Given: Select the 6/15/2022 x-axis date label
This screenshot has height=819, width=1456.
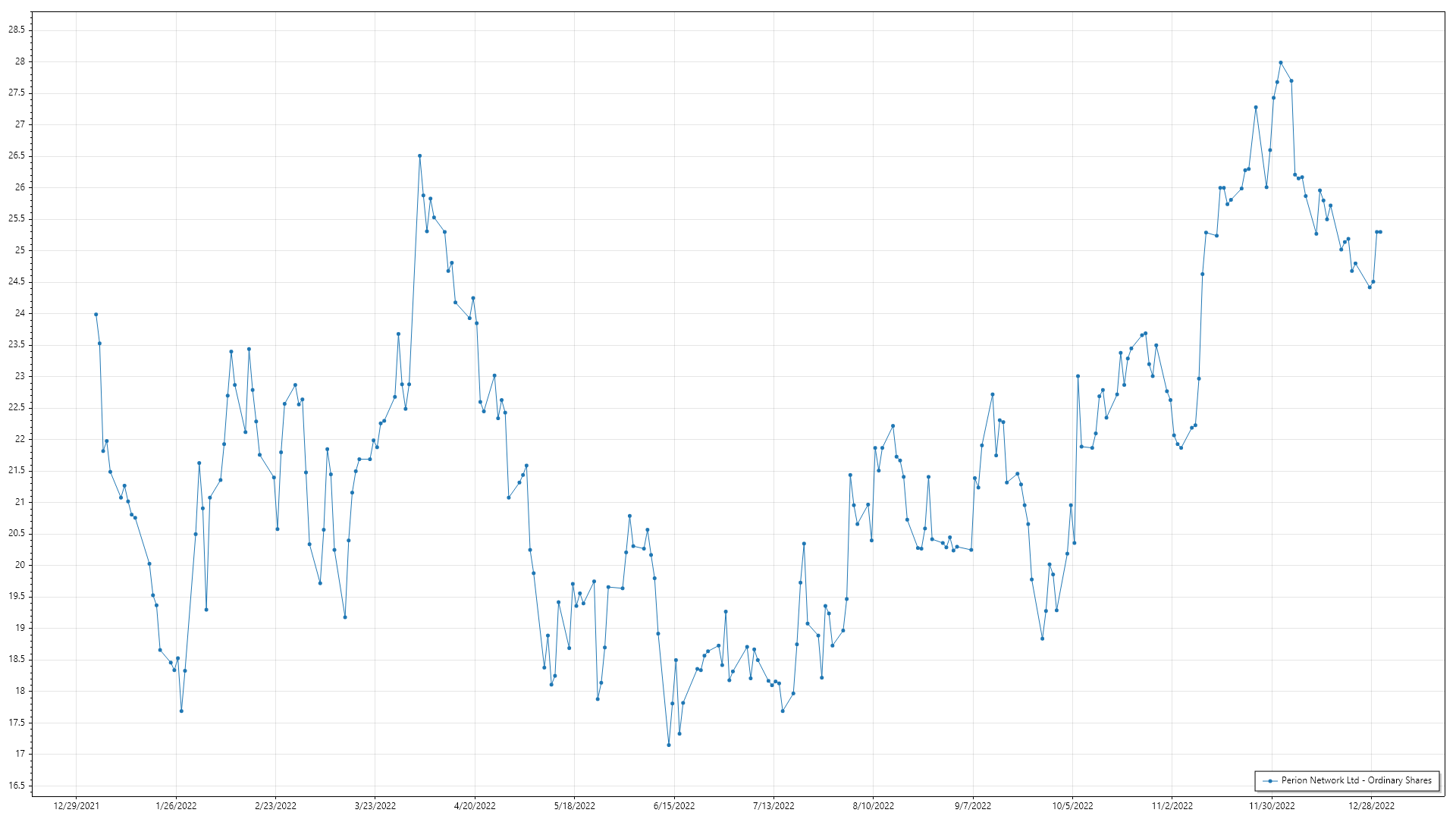Looking at the screenshot, I should click(x=674, y=806).
